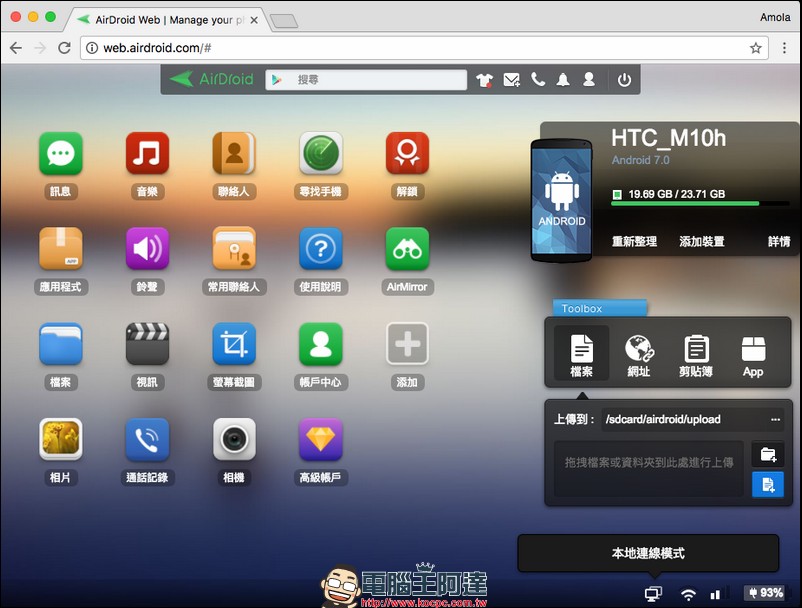The height and width of the screenshot is (608, 802).
Task: Click the drag-and-drop upload area
Action: tap(649, 468)
